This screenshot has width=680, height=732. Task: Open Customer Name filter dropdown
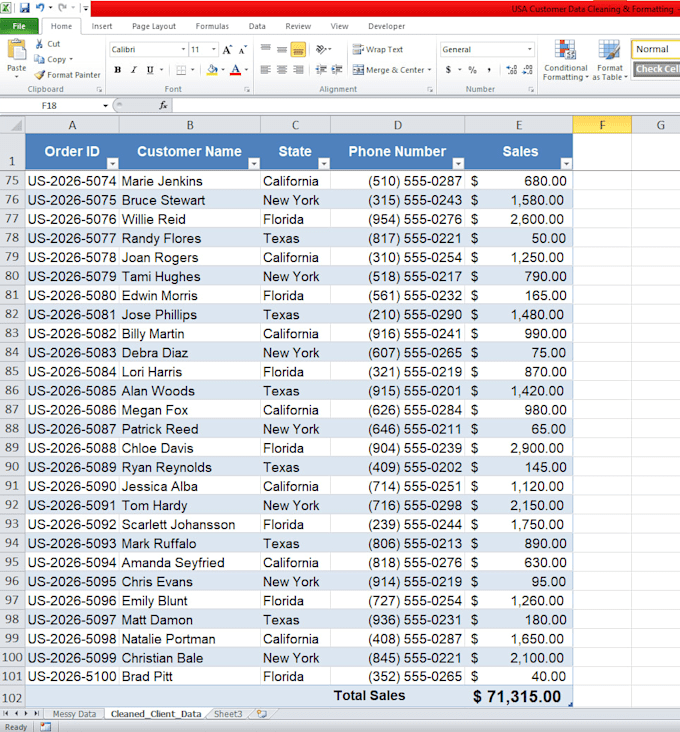click(254, 163)
